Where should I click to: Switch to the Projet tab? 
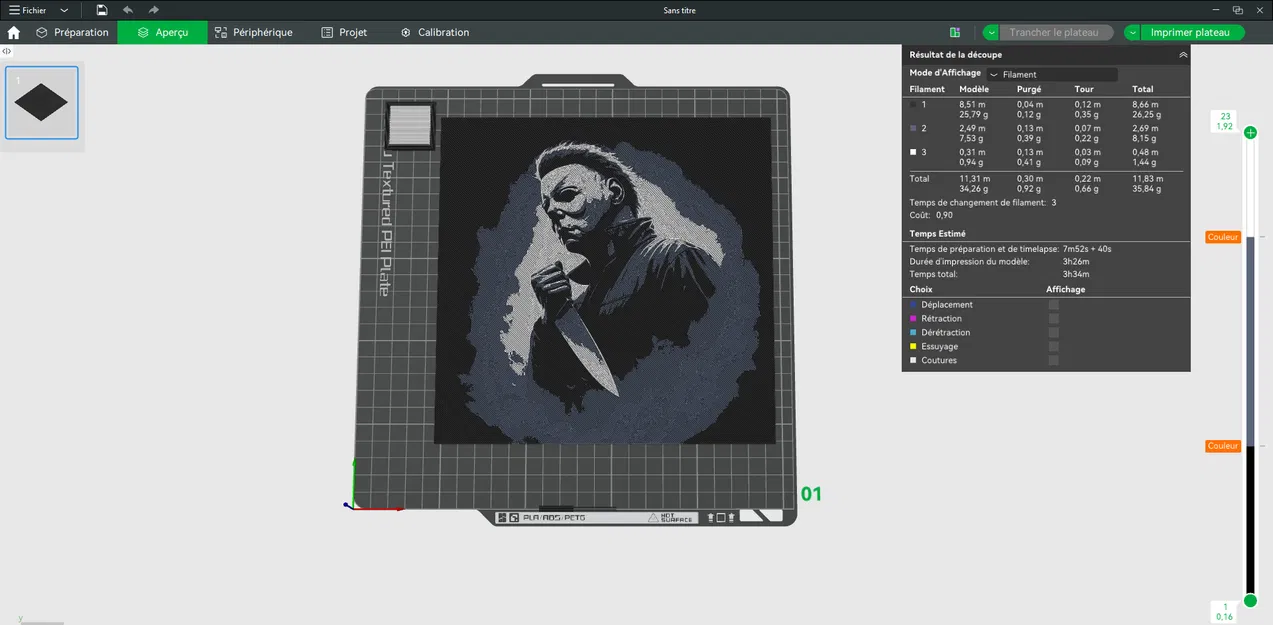(344, 32)
